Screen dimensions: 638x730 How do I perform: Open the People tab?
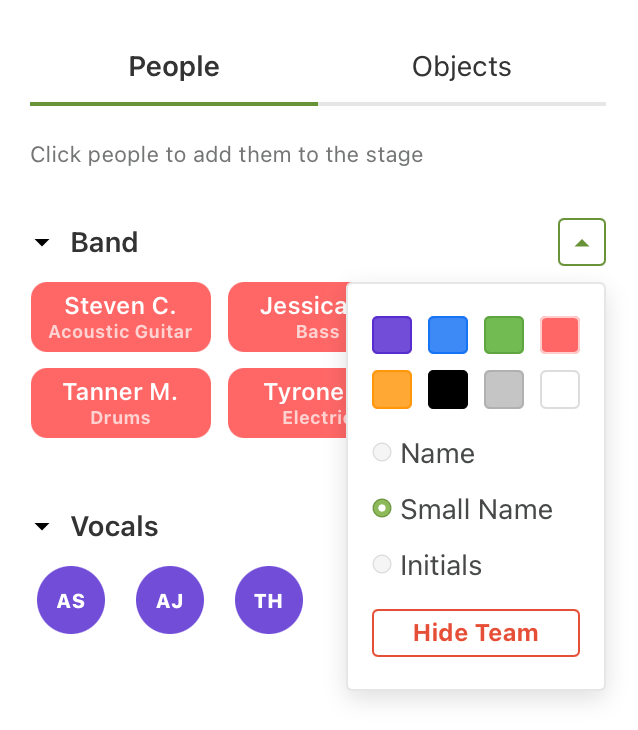174,67
